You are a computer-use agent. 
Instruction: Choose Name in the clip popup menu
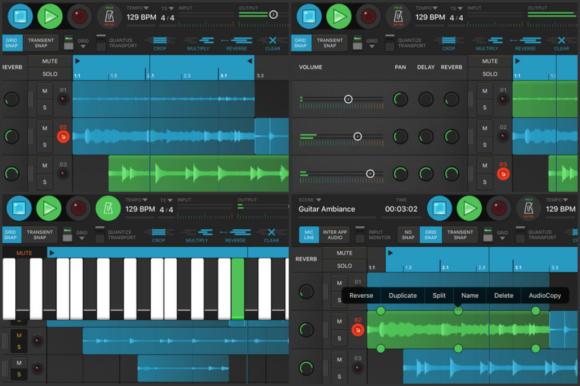coord(470,295)
